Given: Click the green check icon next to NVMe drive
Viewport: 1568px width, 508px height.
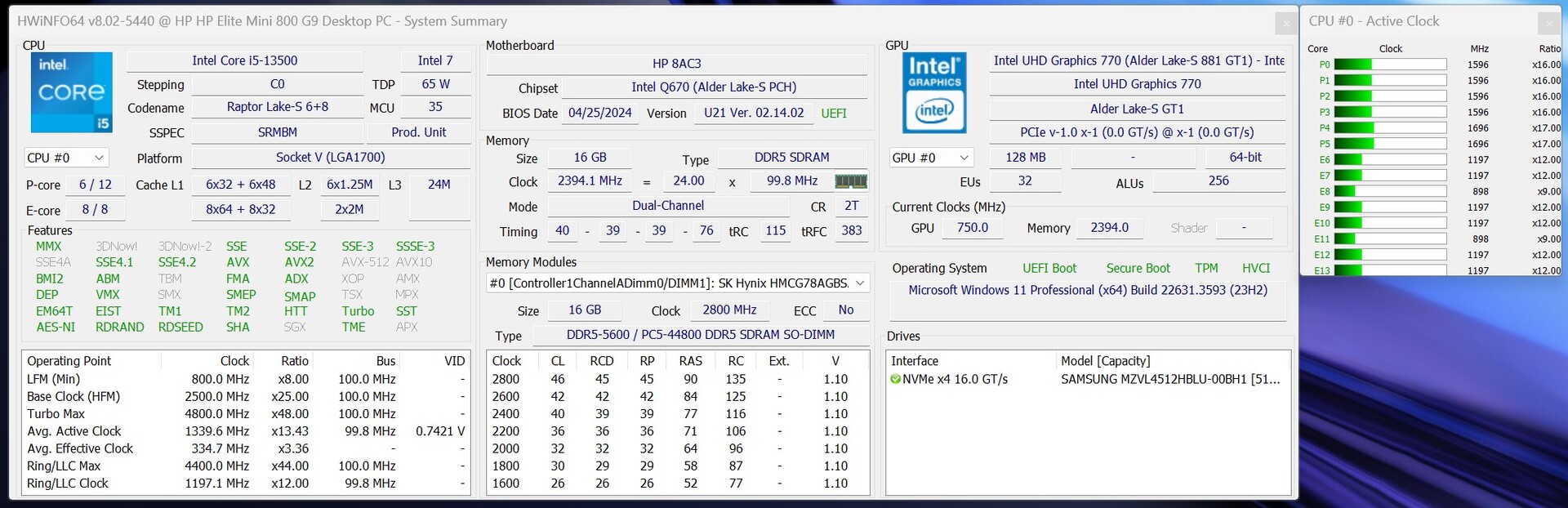Looking at the screenshot, I should tap(896, 379).
